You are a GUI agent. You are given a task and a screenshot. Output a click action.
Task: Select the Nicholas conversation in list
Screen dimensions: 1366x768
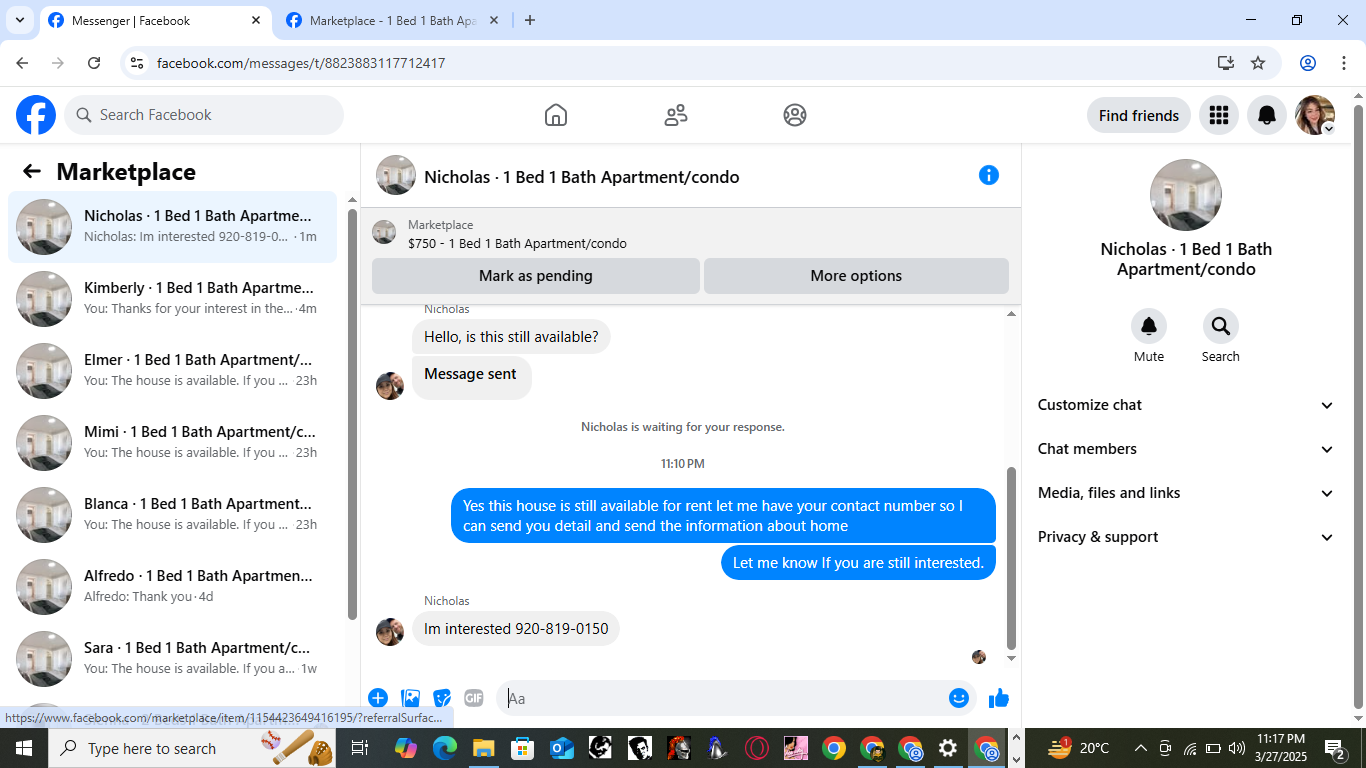tap(173, 226)
